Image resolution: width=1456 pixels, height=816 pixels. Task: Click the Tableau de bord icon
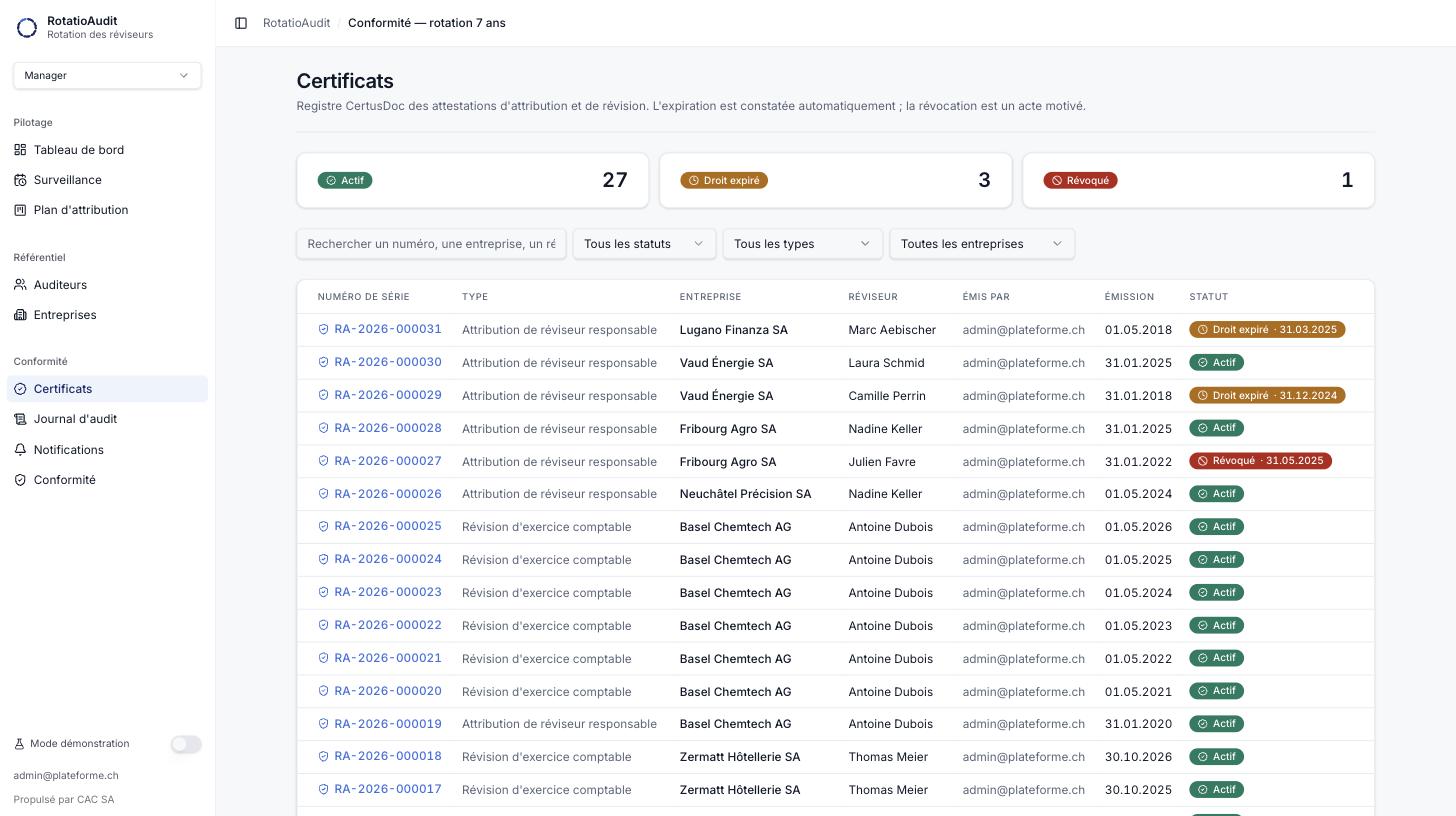20,150
